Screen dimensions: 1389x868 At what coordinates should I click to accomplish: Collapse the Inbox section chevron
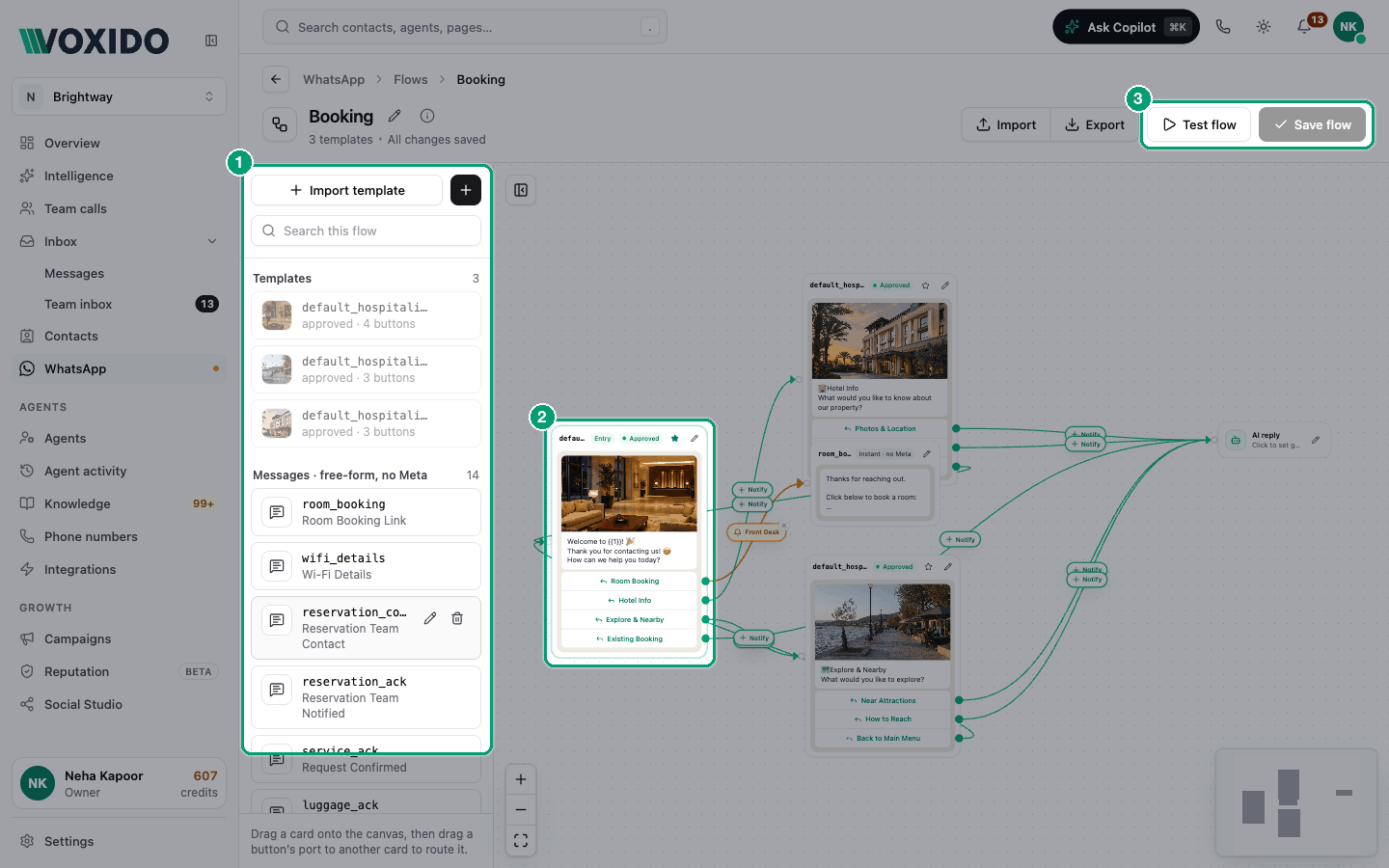point(212,241)
